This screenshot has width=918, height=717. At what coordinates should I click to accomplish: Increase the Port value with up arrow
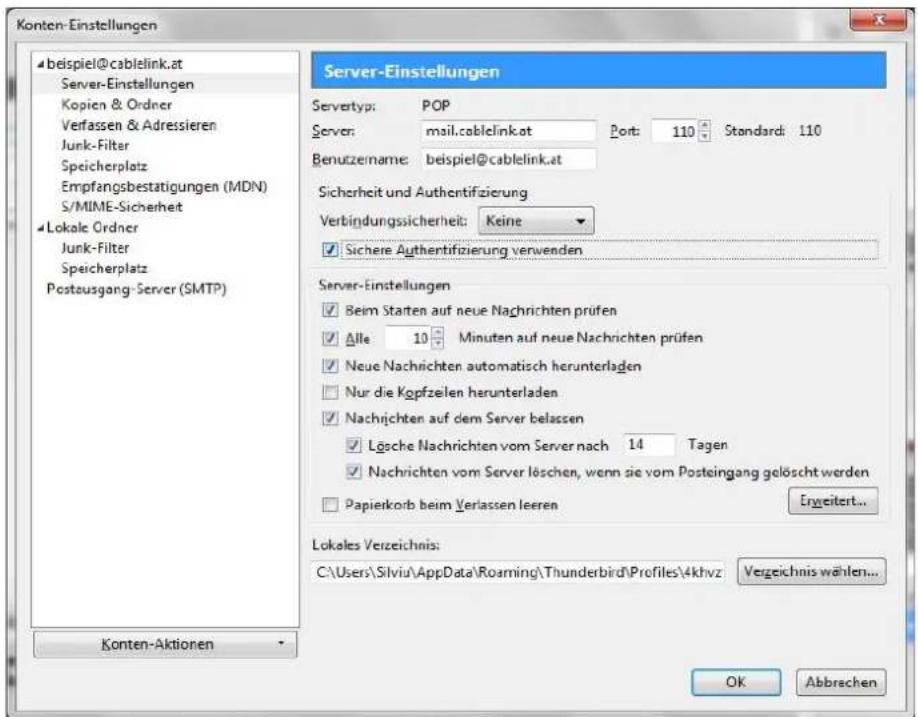[705, 125]
